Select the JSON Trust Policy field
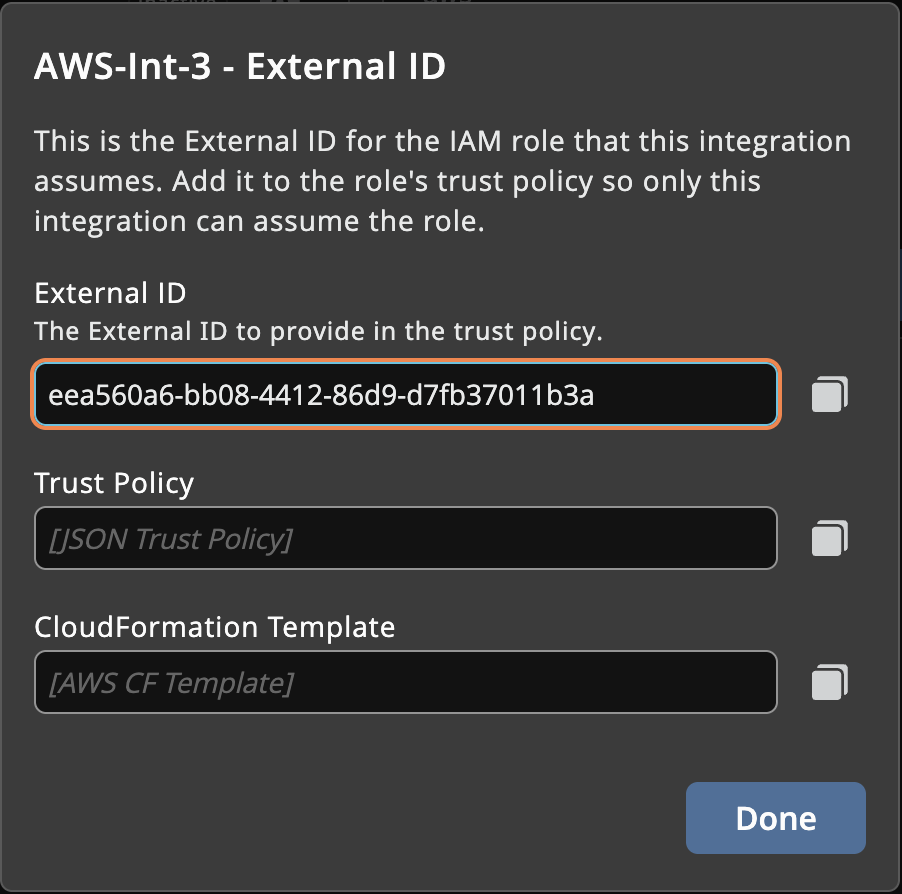This screenshot has height=894, width=902. click(x=406, y=538)
